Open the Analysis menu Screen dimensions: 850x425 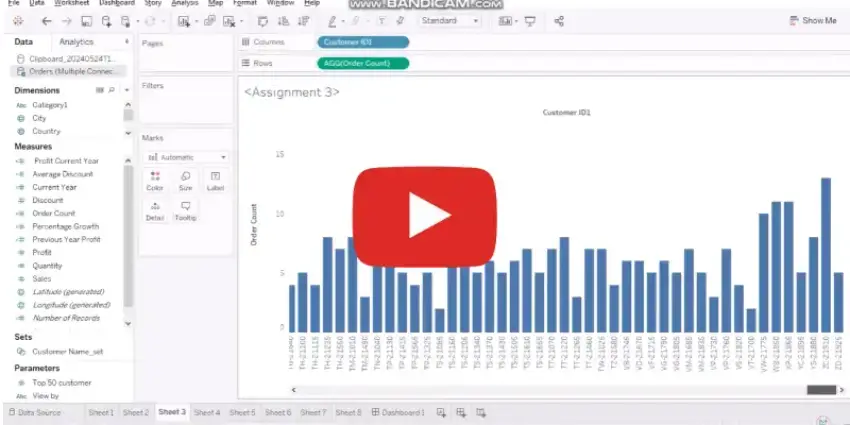pyautogui.click(x=185, y=4)
